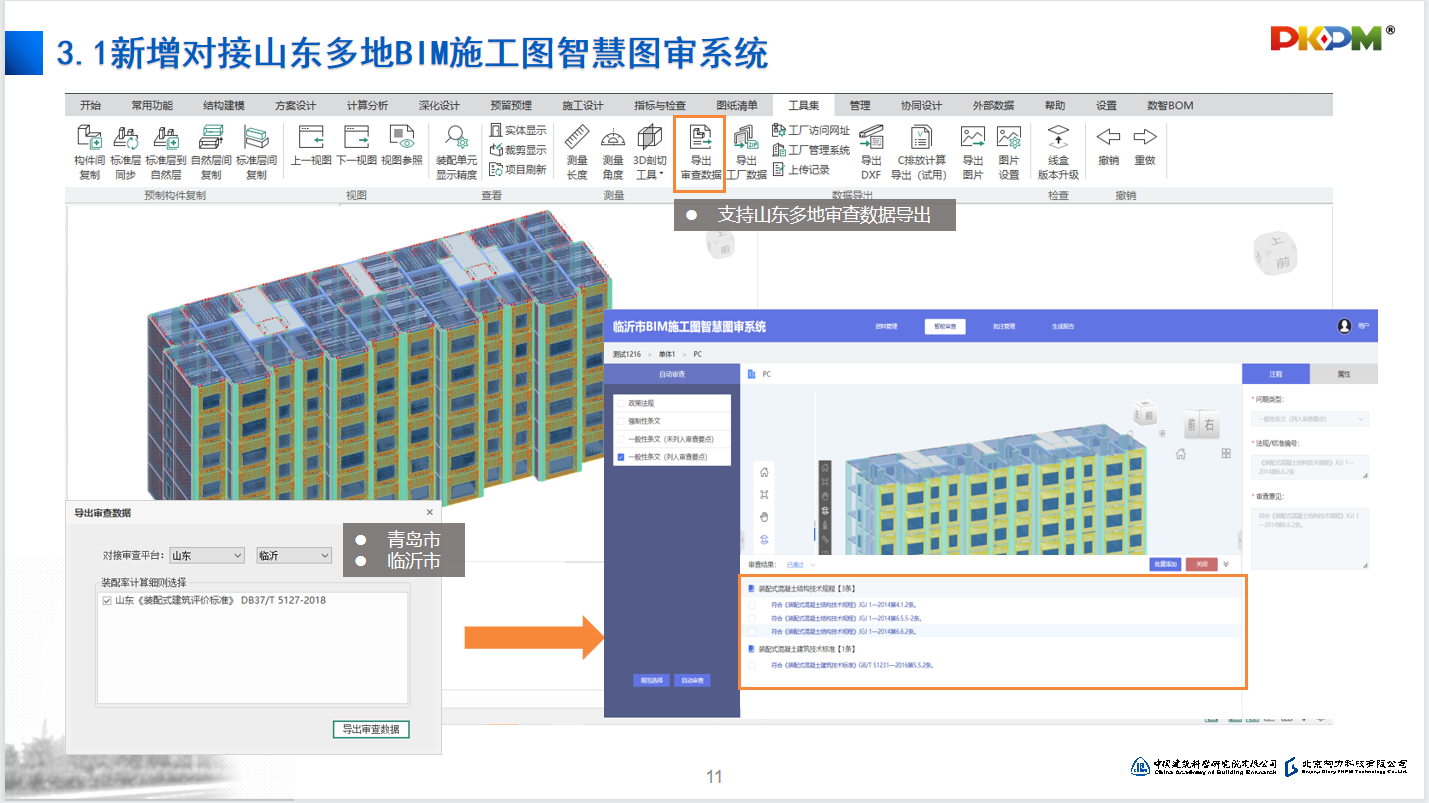Open 工厂管理系统 in the ribbon

811,150
